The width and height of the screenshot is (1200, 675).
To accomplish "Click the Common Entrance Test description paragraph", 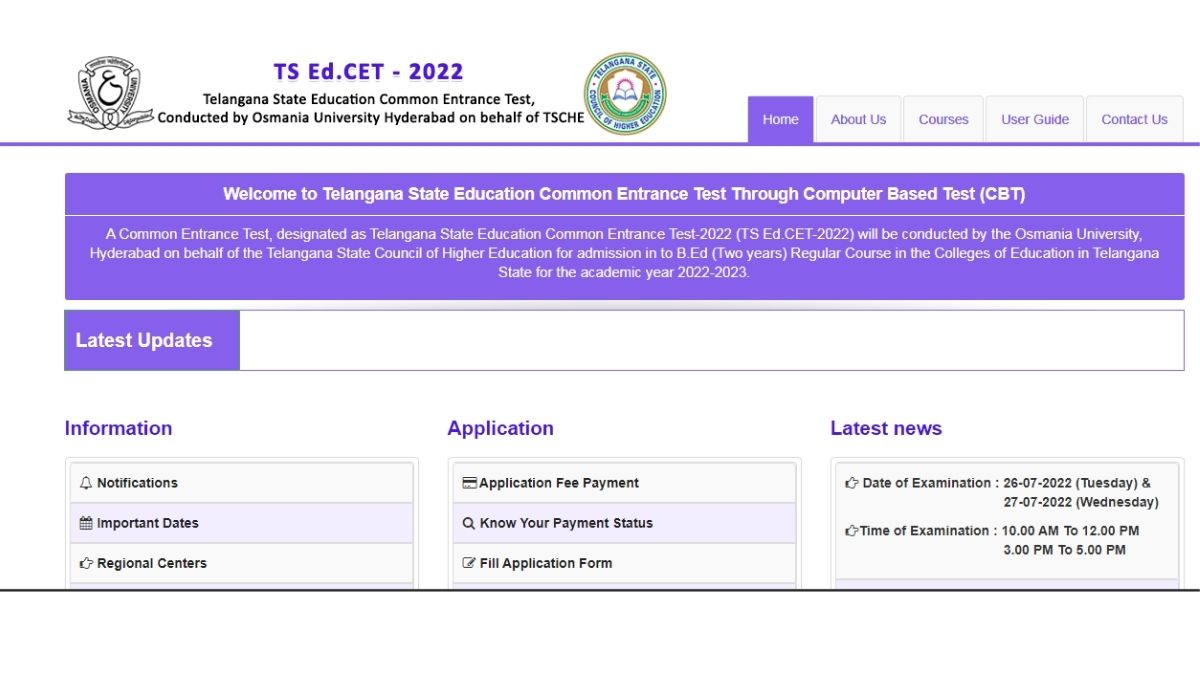I will pos(624,253).
